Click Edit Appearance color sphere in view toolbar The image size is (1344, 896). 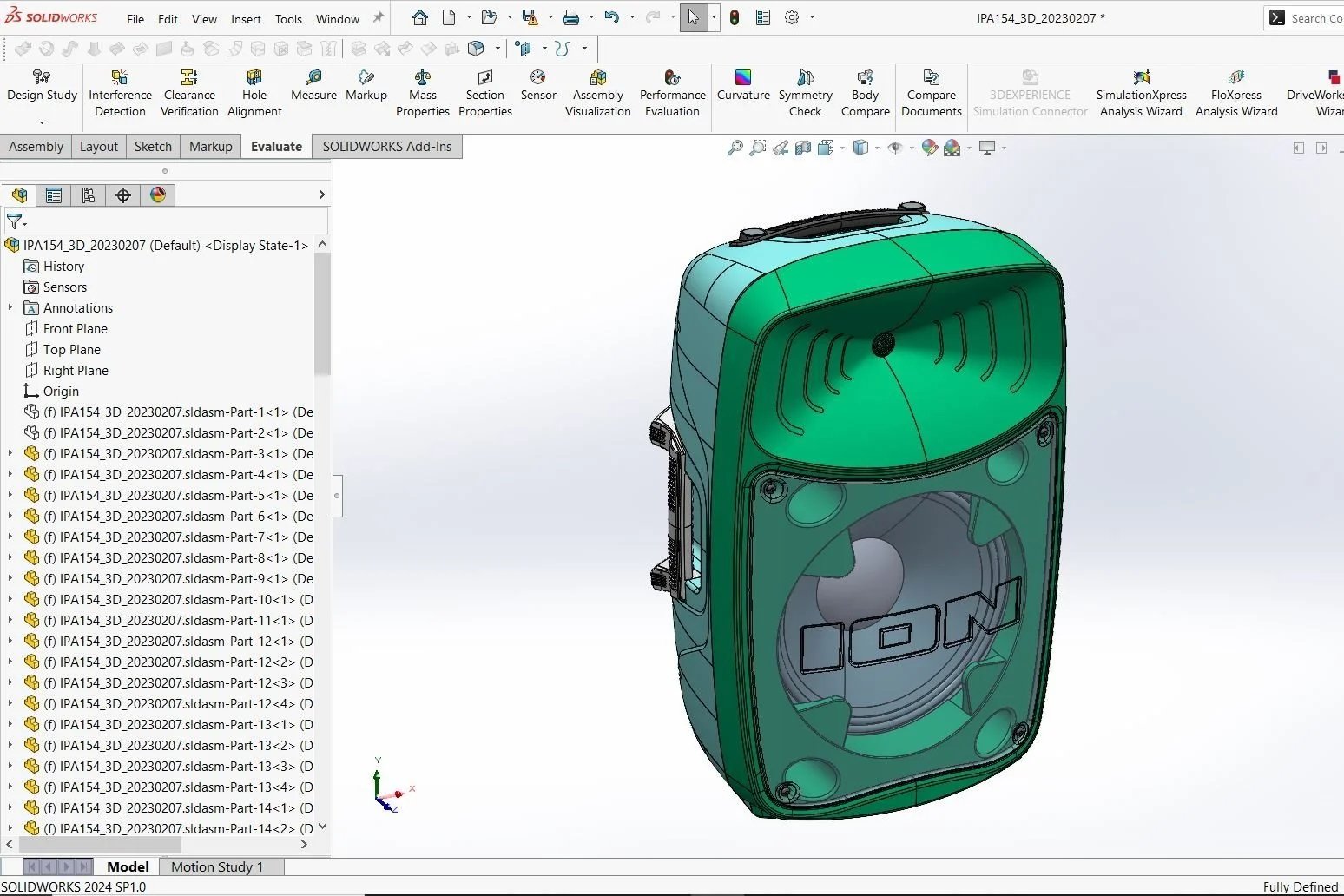coord(930,148)
